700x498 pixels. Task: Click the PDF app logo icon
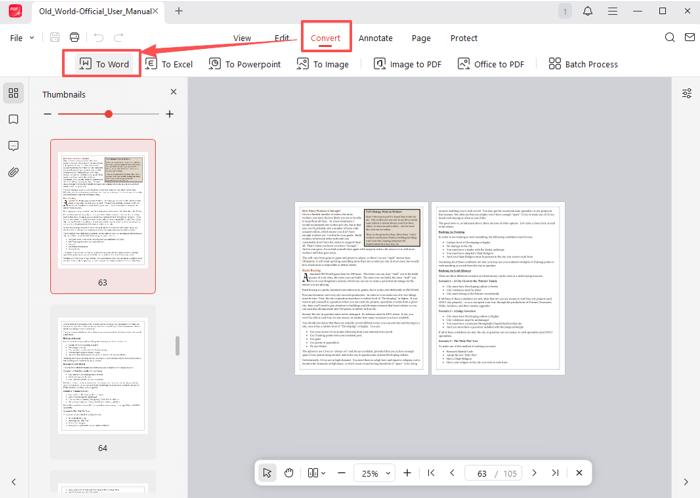pos(15,11)
